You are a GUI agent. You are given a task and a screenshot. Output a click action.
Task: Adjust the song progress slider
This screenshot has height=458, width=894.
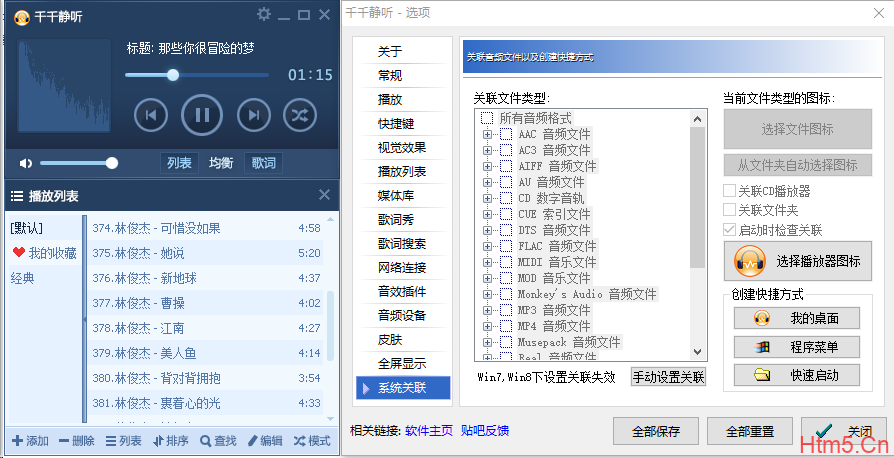(197, 75)
